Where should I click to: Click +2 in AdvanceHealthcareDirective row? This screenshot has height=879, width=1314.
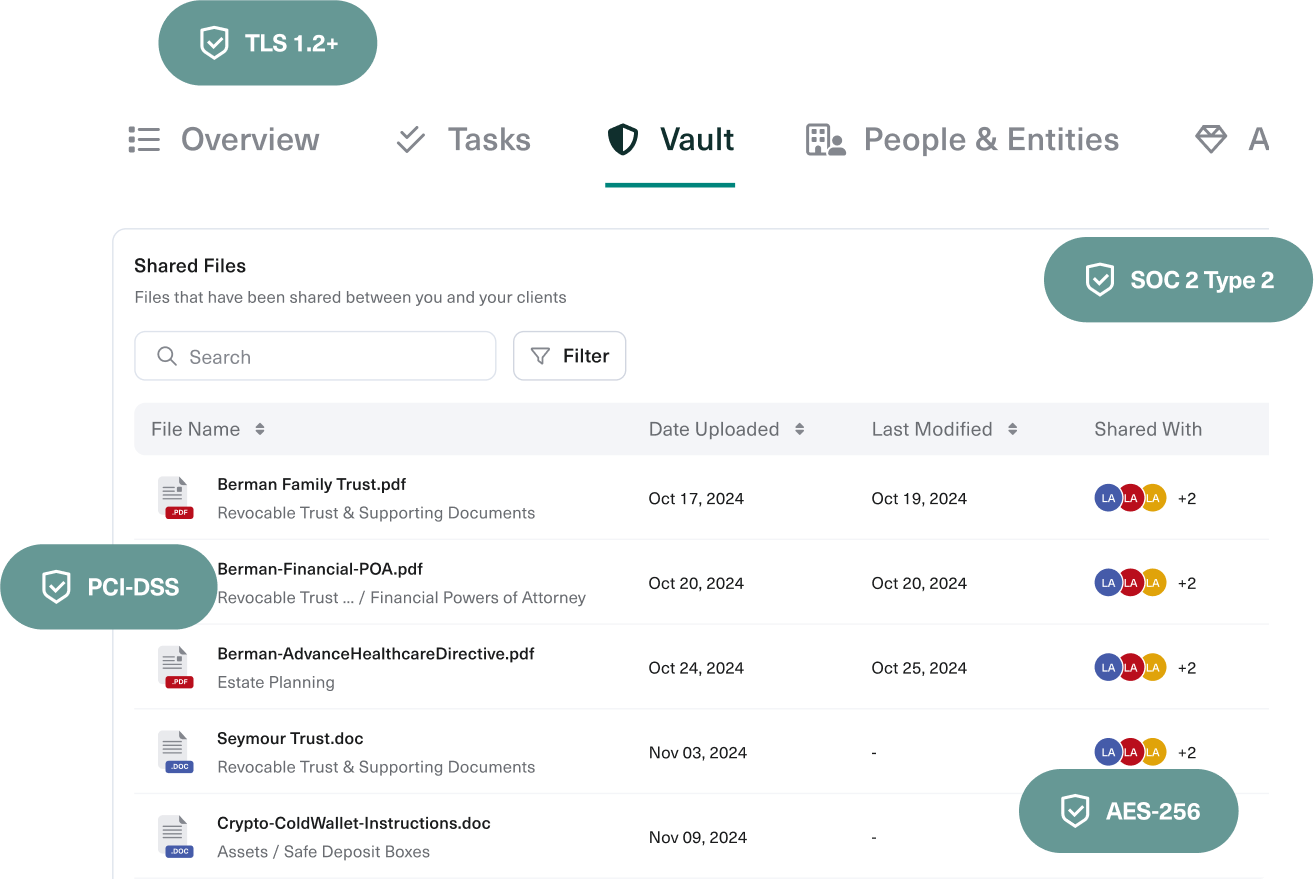(x=1187, y=668)
